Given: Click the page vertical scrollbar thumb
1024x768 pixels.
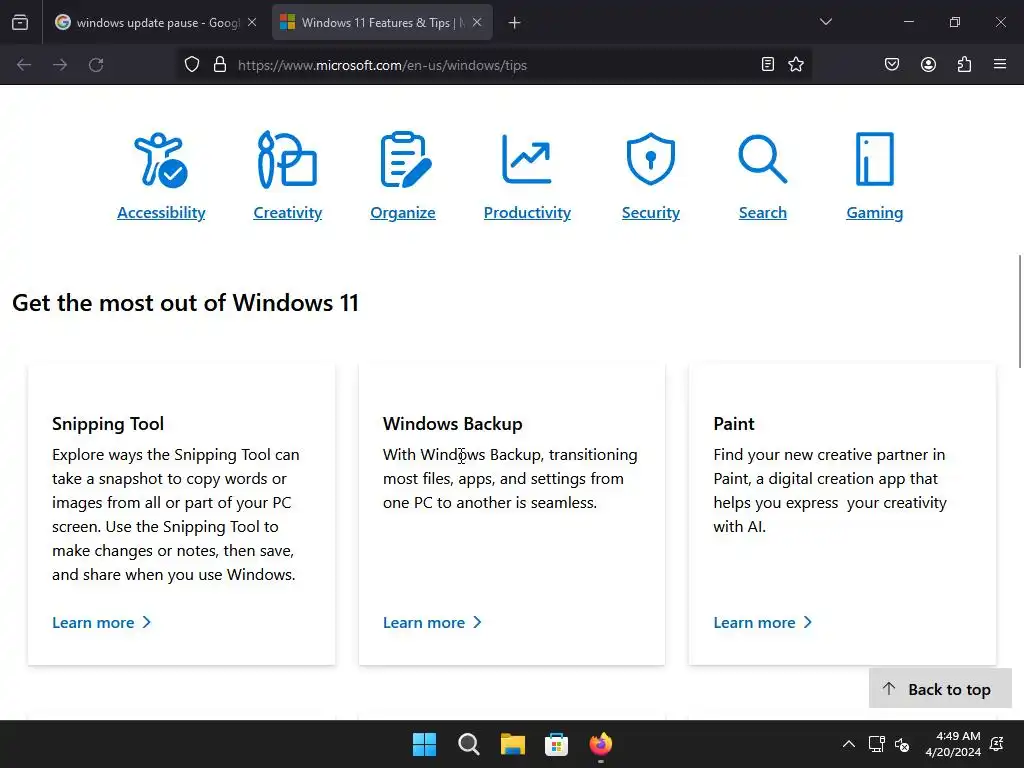Looking at the screenshot, I should pyautogui.click(x=1019, y=312).
